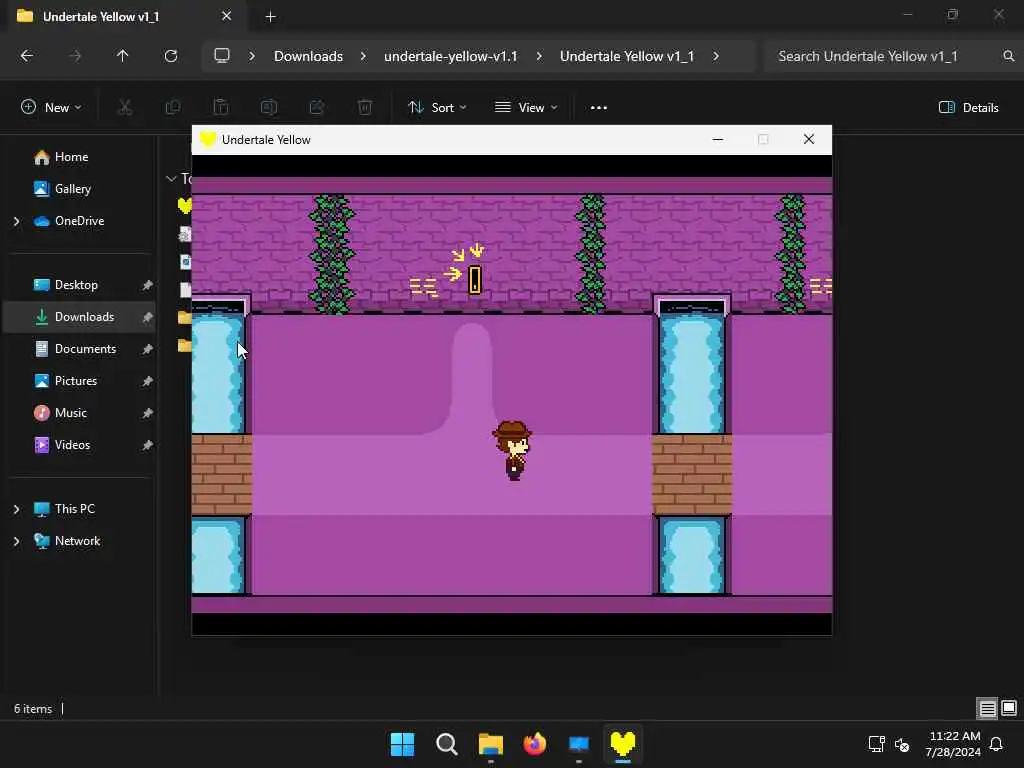Open Desktop in the sidebar
1024x768 pixels.
pos(76,285)
